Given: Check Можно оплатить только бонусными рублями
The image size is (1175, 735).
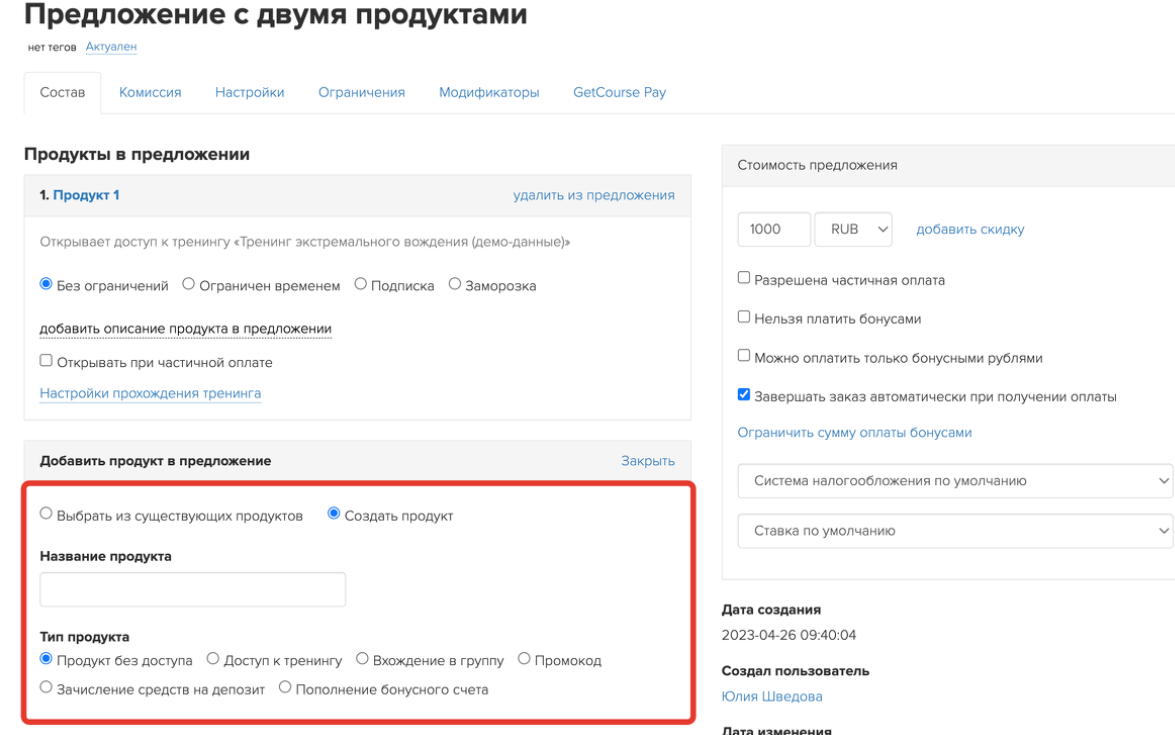Looking at the screenshot, I should point(743,356).
